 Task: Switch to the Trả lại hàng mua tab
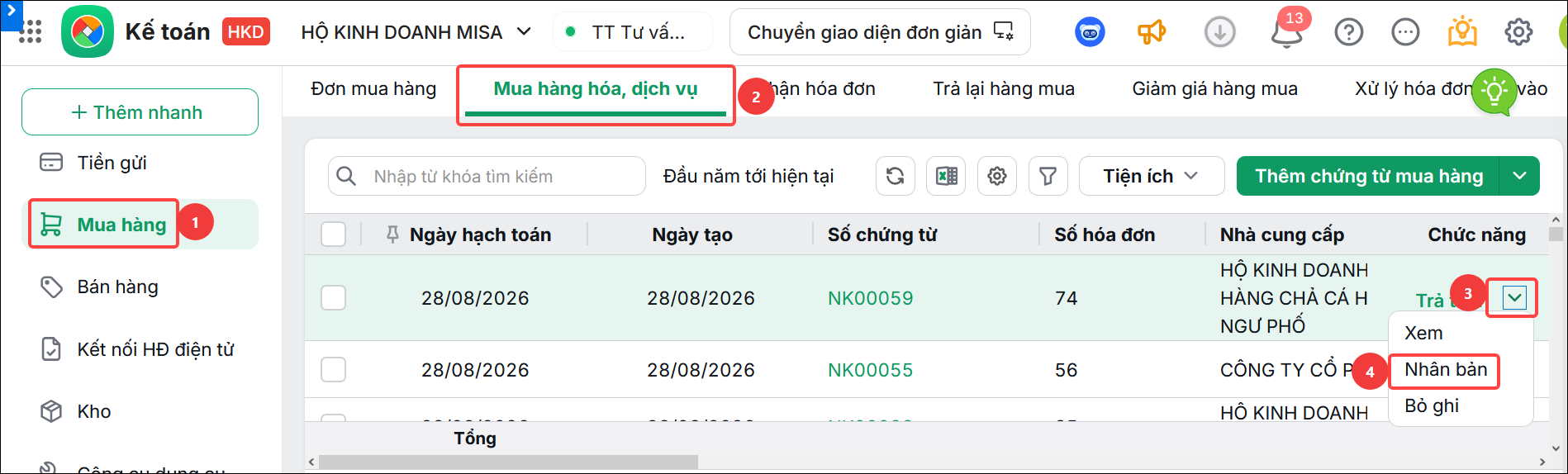(1004, 88)
